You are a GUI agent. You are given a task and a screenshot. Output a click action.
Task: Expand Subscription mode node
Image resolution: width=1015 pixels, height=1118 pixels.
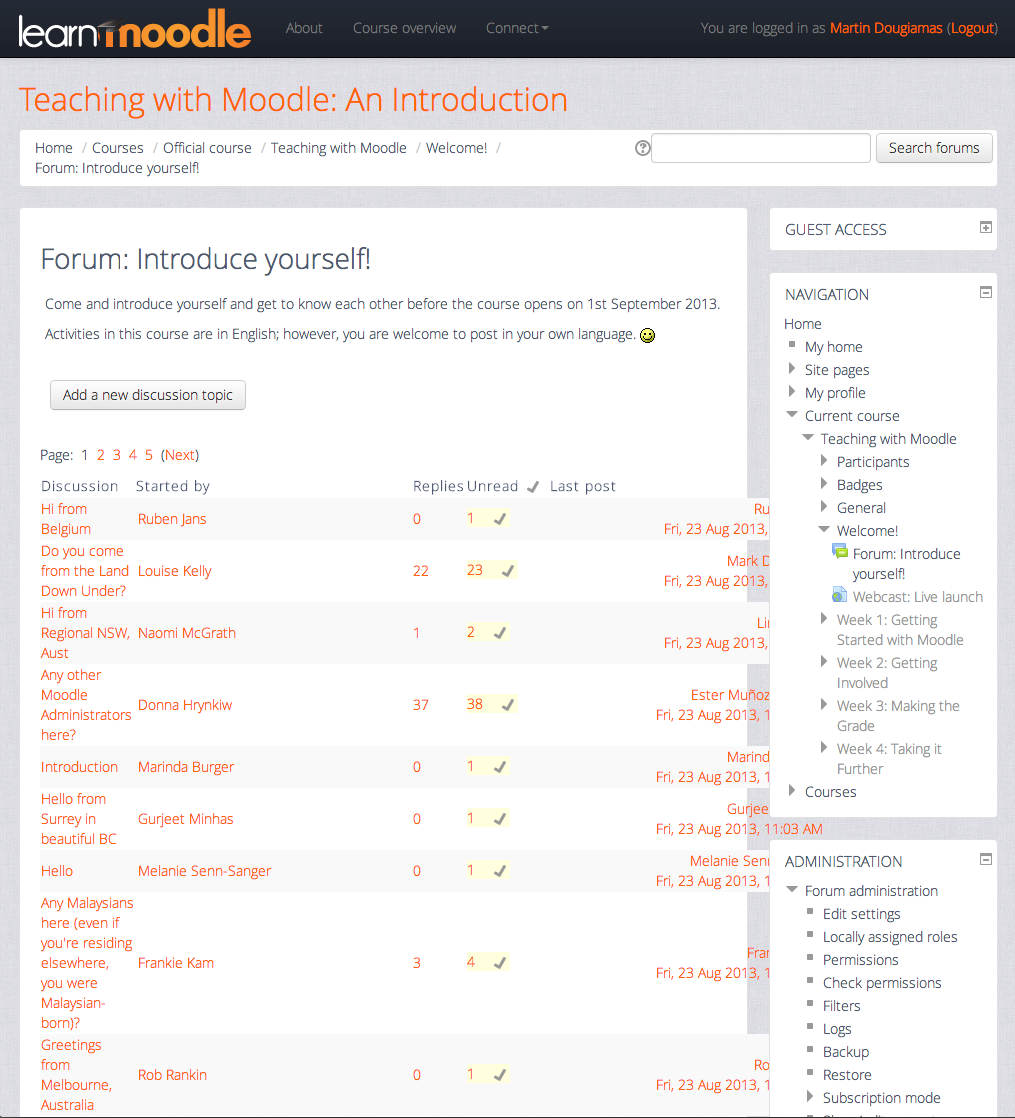coord(810,1096)
